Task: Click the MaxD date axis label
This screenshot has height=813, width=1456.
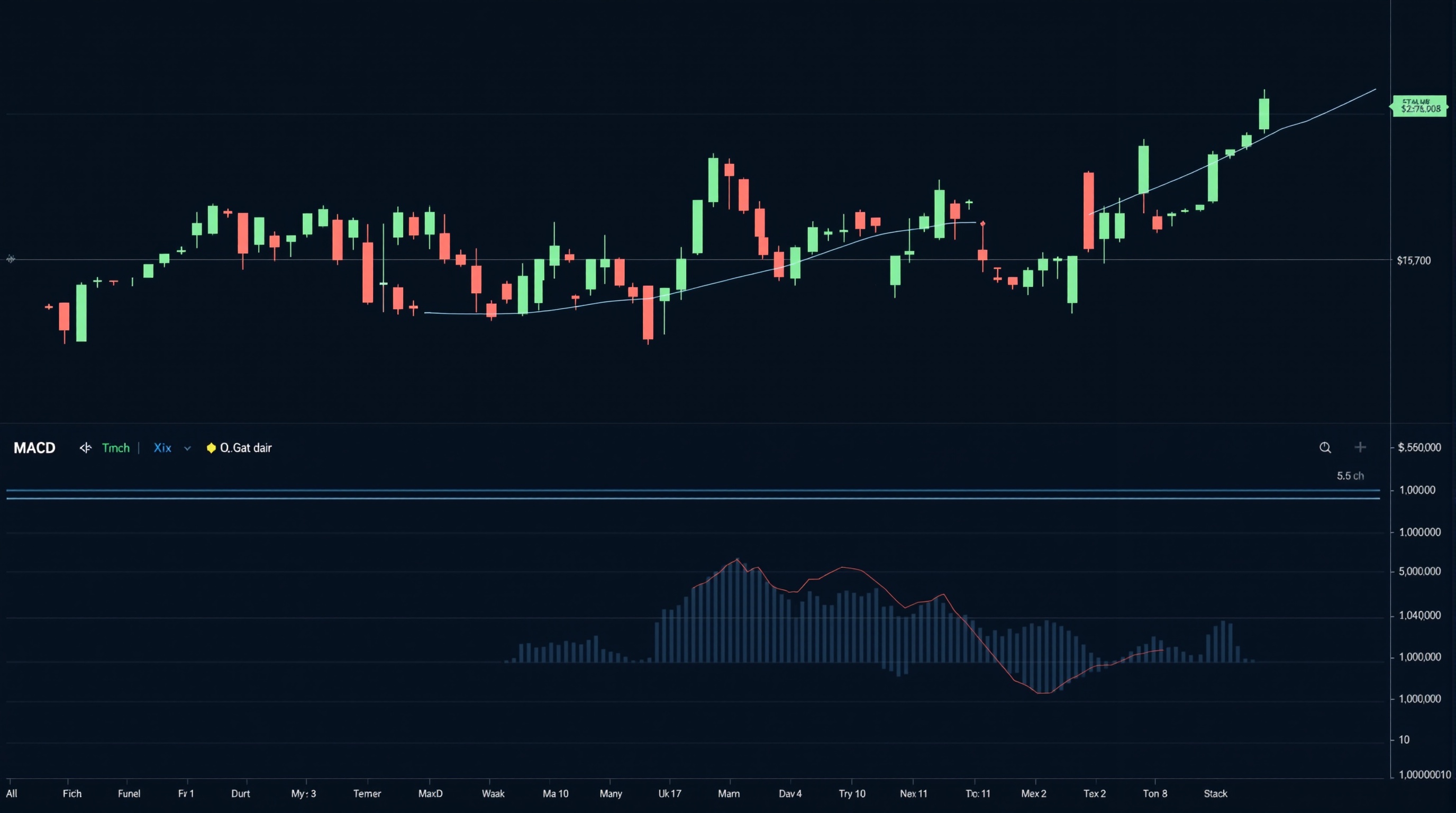Action: 430,793
